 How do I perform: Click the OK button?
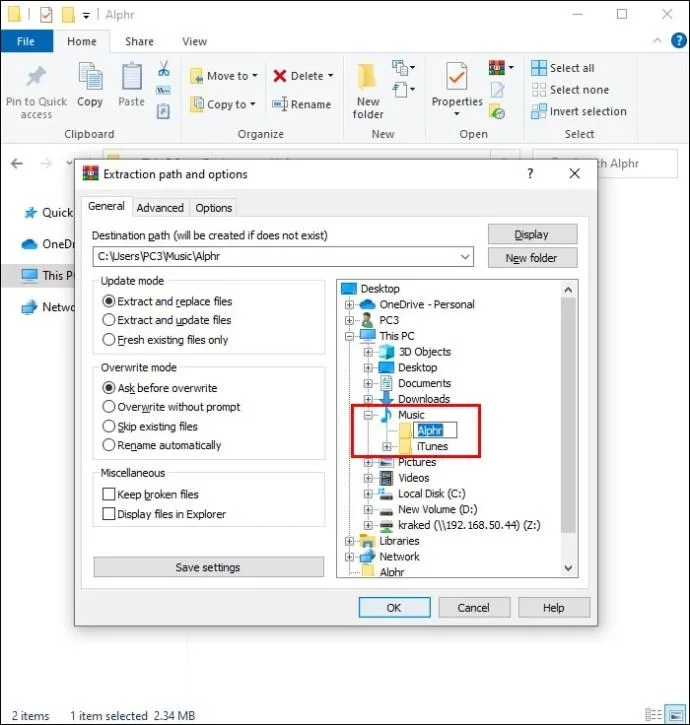[394, 608]
